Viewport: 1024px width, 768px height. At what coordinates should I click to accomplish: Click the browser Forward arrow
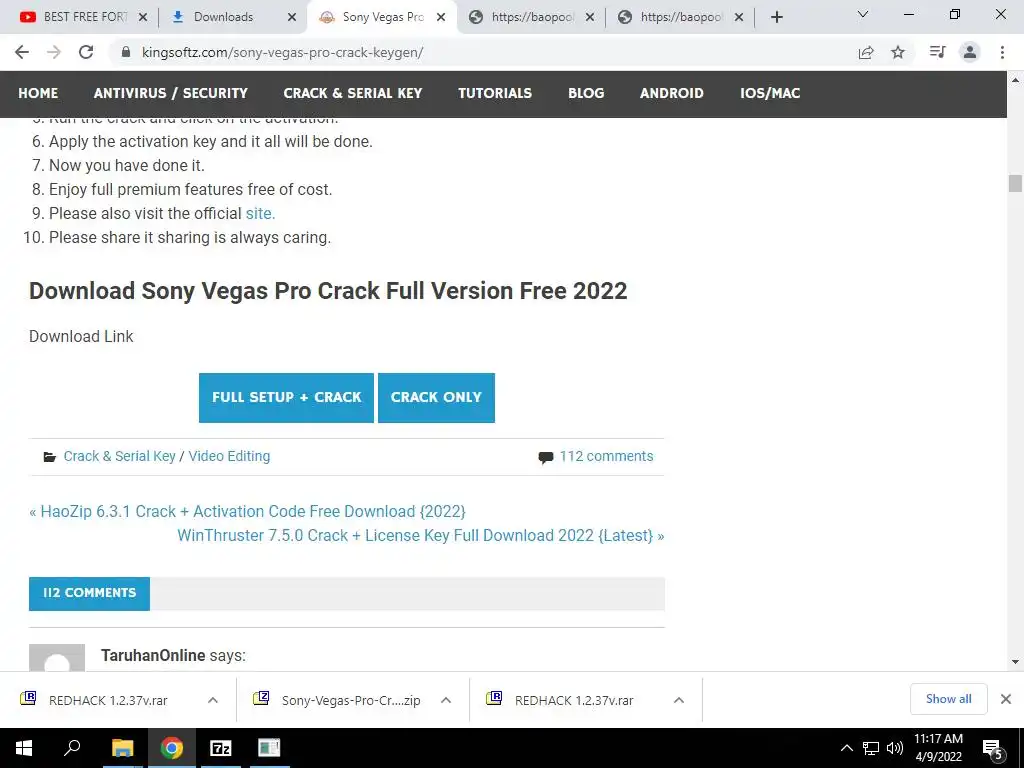coord(54,52)
